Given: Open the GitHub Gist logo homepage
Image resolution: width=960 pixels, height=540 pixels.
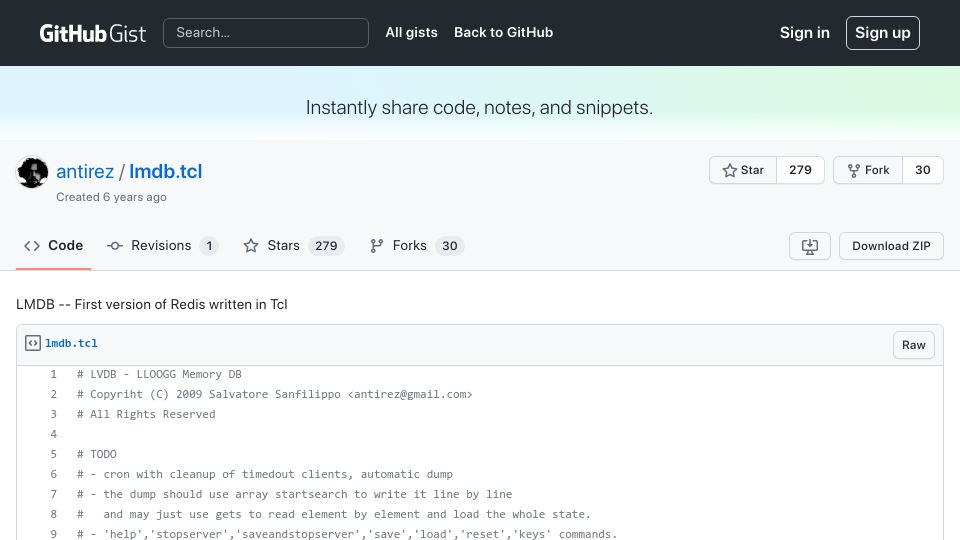Looking at the screenshot, I should 92,33.
